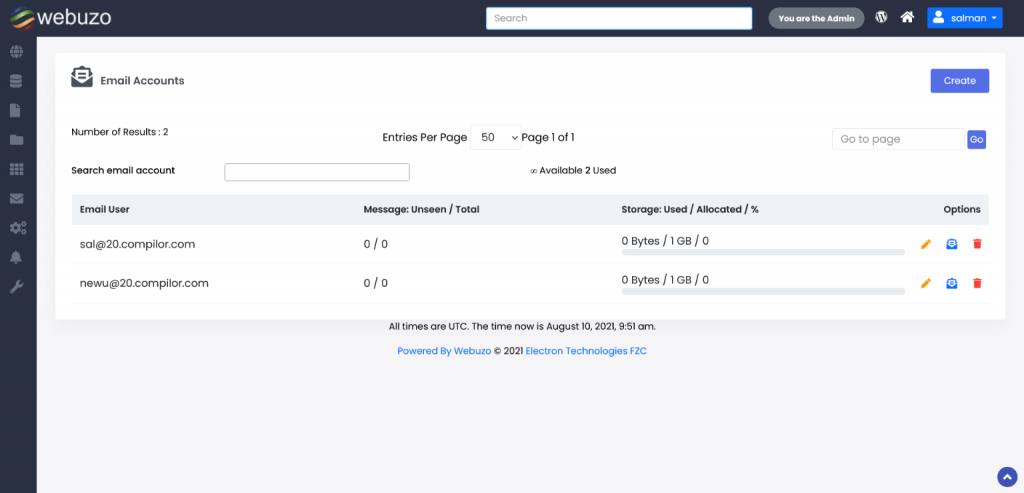Open the database section in sidebar
Image resolution: width=1024 pixels, height=493 pixels.
pos(17,81)
